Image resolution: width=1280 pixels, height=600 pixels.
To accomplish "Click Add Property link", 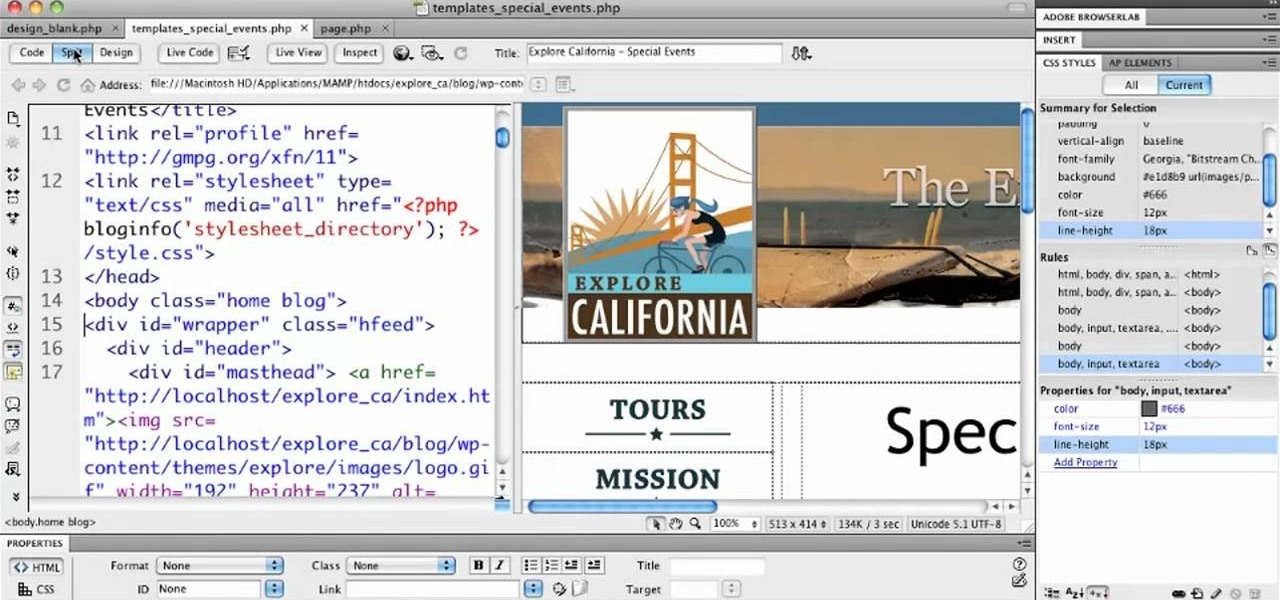I will pos(1085,463).
